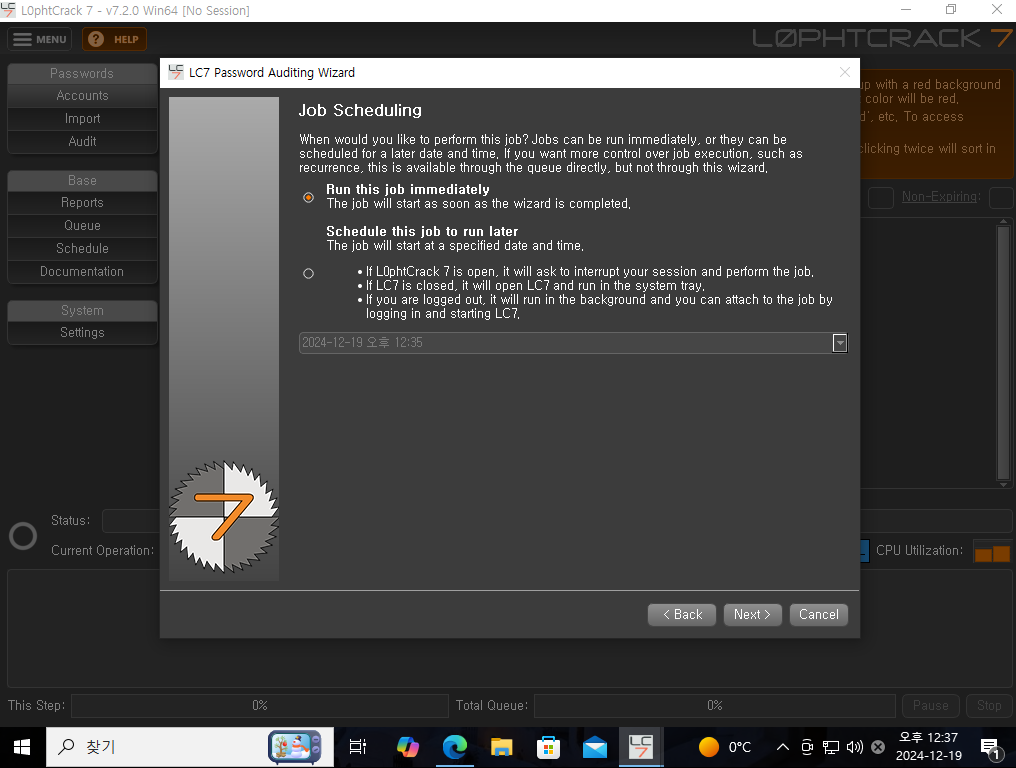Select Schedule this job to run later radio
The height and width of the screenshot is (768, 1016).
pyautogui.click(x=308, y=273)
